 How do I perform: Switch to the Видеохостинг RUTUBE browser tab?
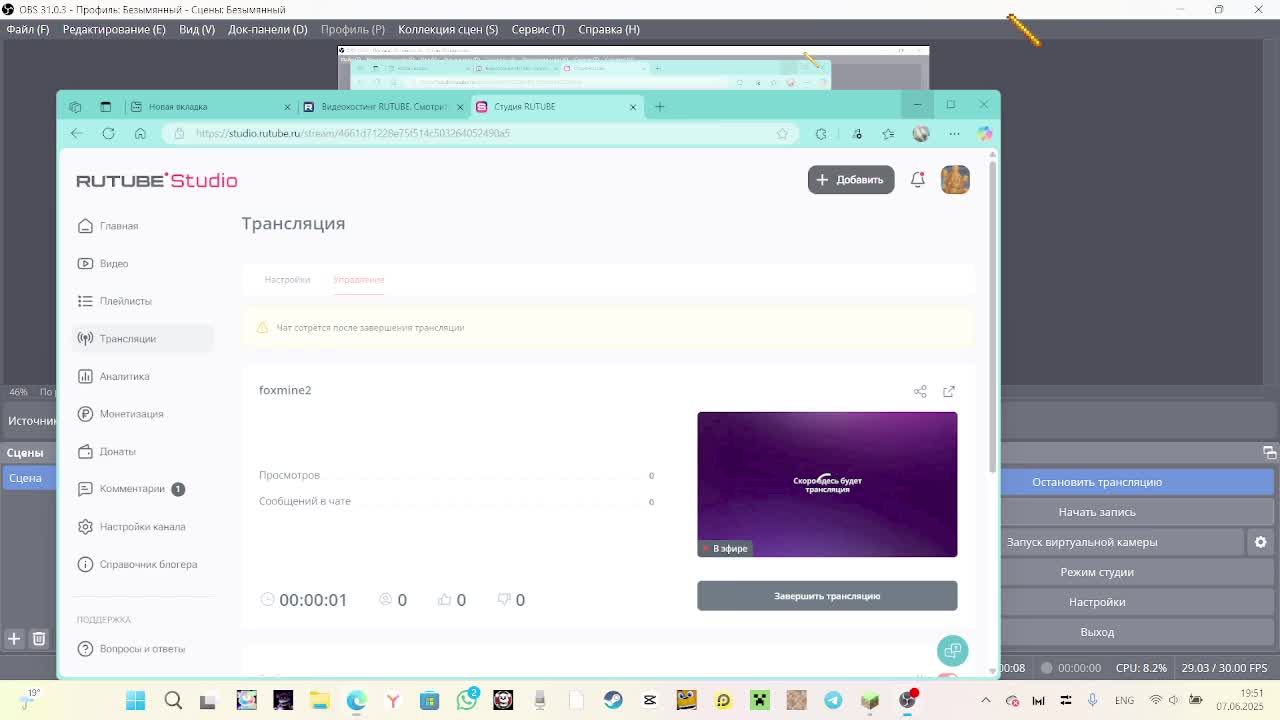[384, 107]
